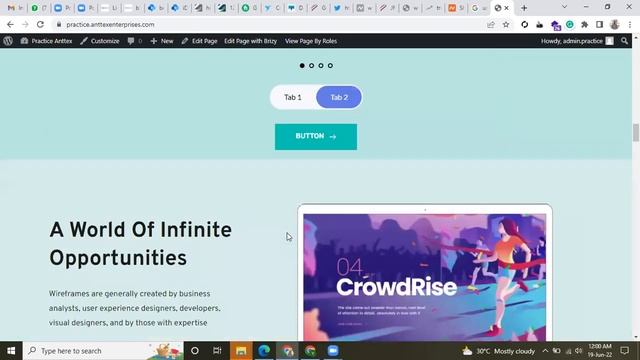Close the active browser tab
Viewport: 640px width, 360px height.
(x=507, y=8)
